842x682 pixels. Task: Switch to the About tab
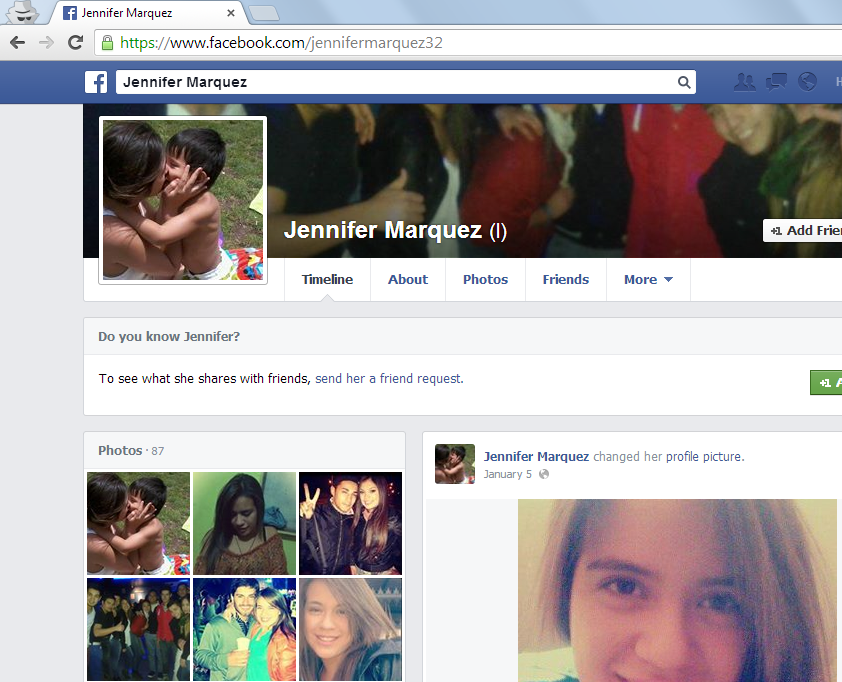(408, 279)
